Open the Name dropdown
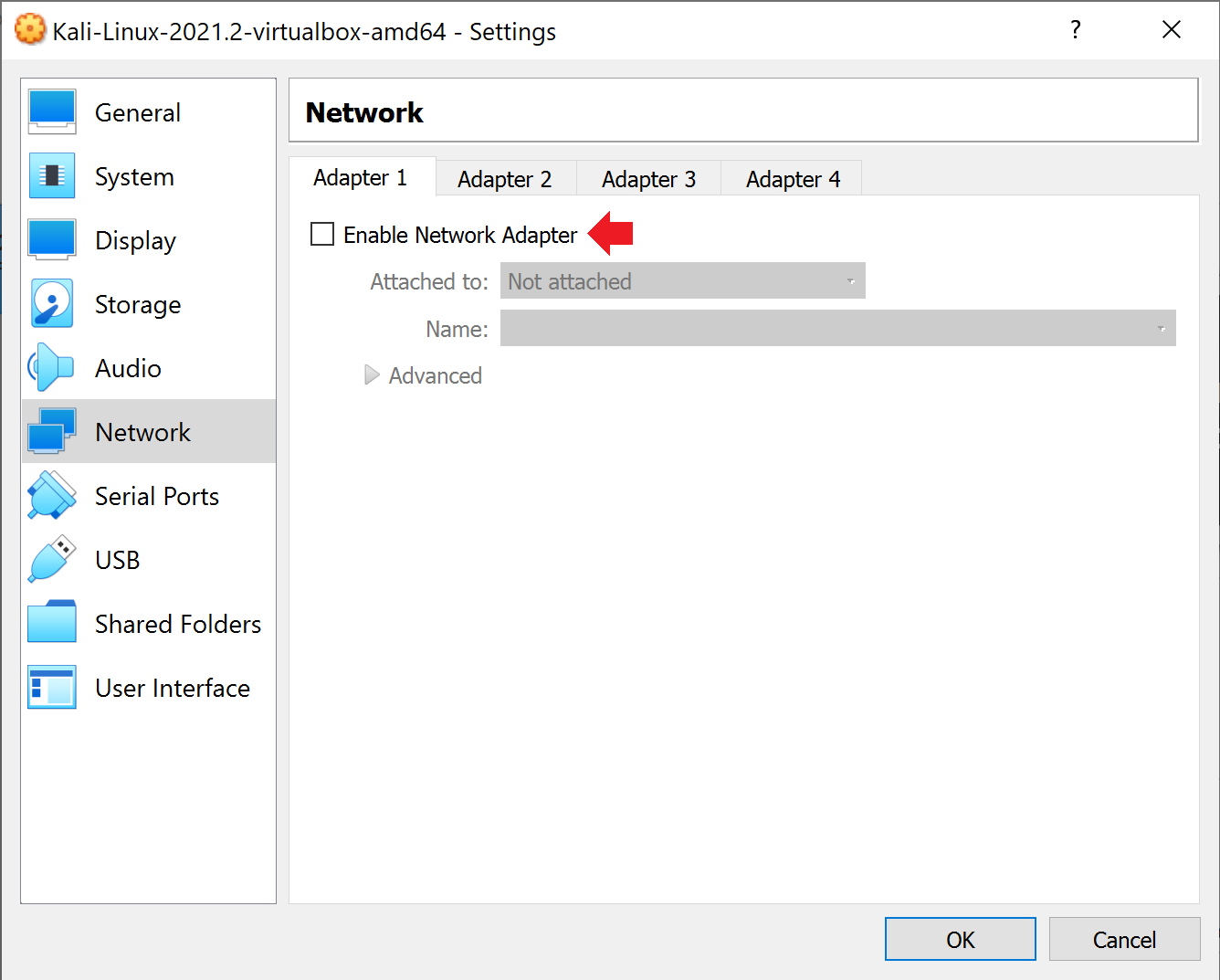This screenshot has width=1220, height=980. 837,328
